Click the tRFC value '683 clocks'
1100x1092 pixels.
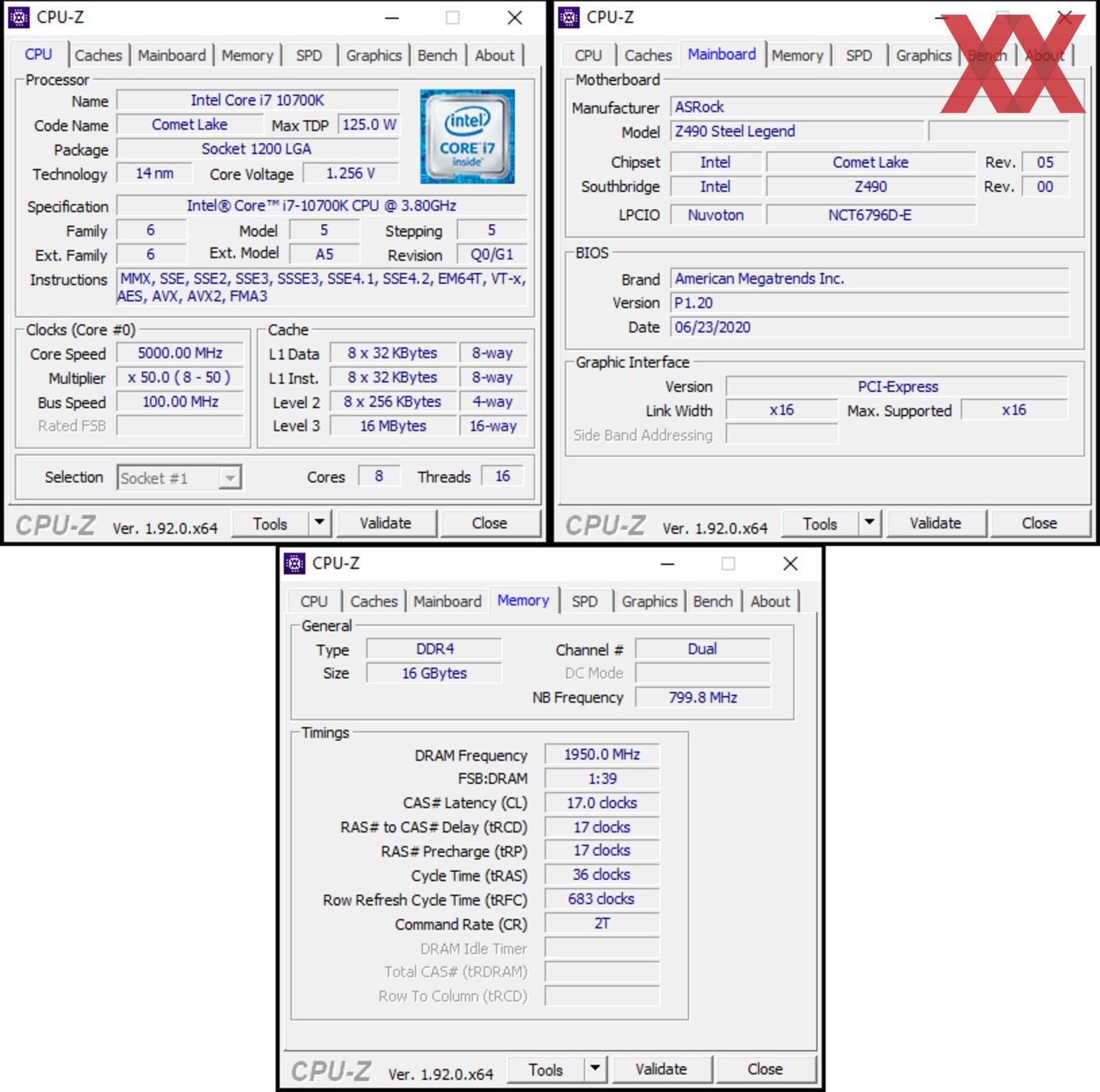(x=603, y=899)
